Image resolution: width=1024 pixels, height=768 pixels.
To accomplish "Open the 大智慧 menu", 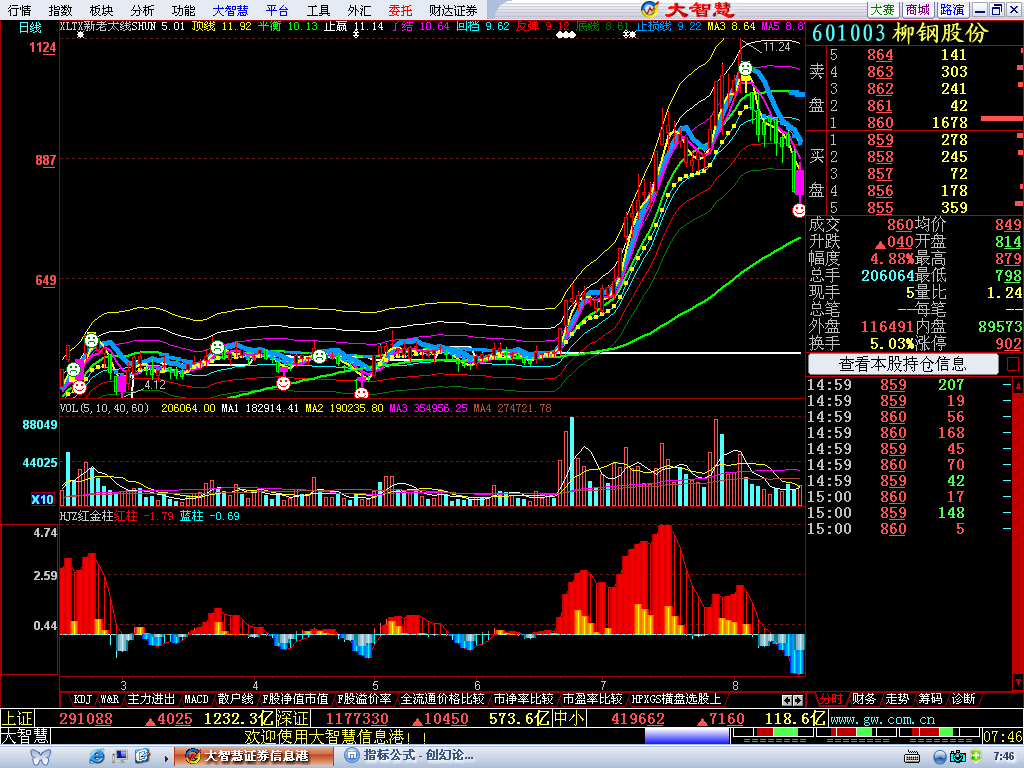I will click(x=231, y=10).
